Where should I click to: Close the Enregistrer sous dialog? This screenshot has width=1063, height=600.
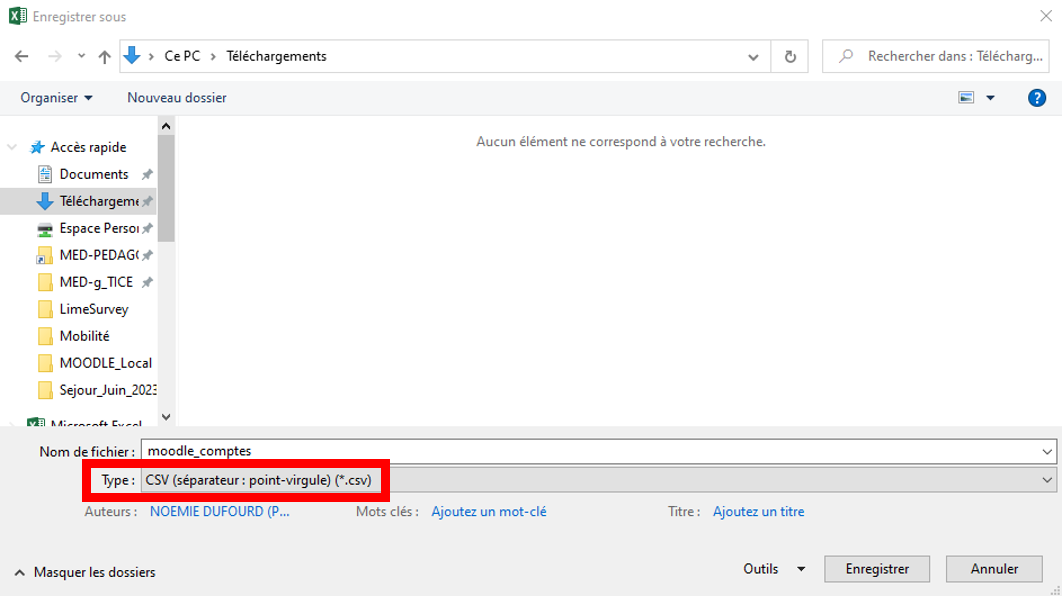1046,16
